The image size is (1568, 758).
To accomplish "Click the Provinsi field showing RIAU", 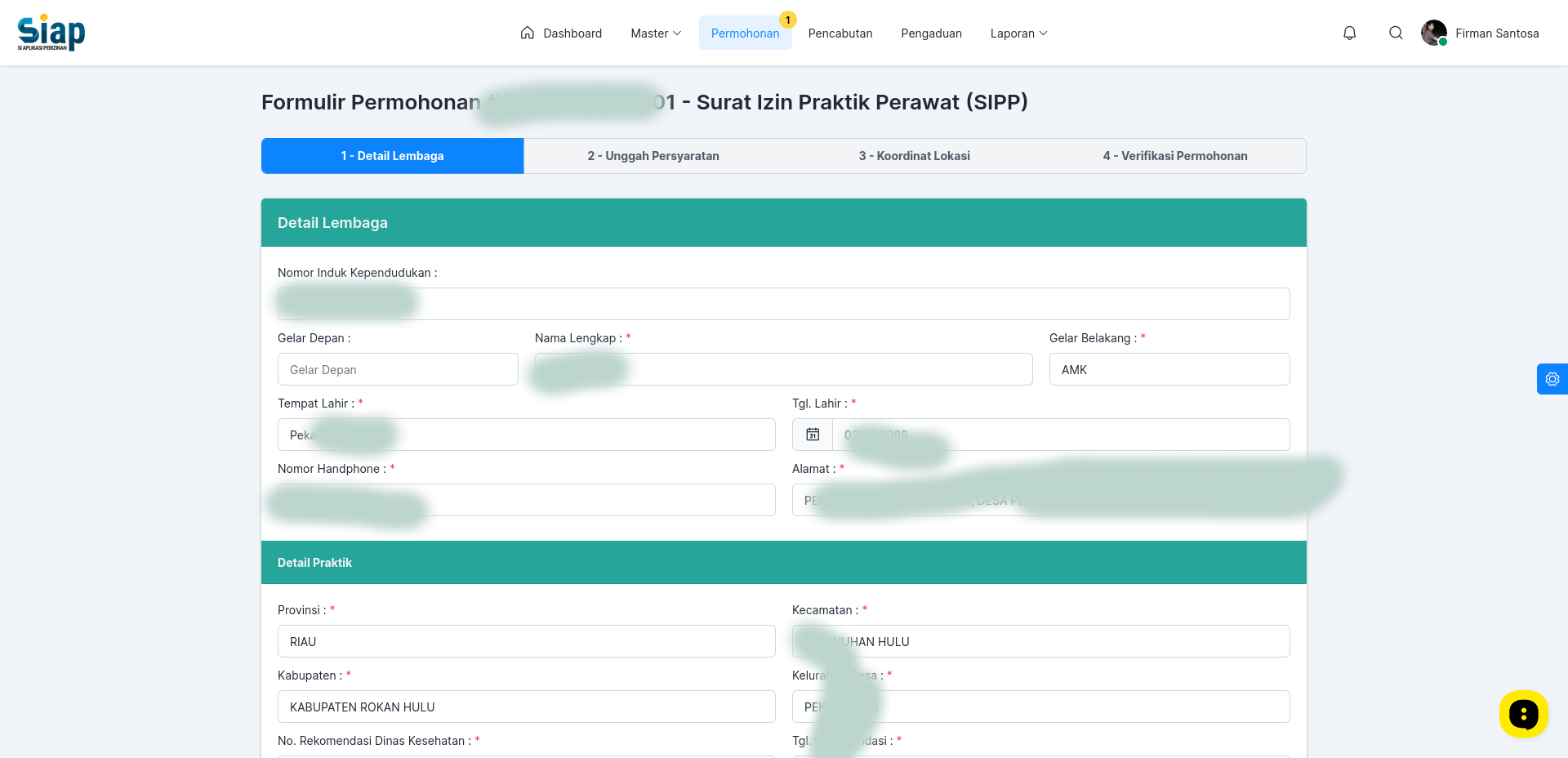I will coord(527,641).
